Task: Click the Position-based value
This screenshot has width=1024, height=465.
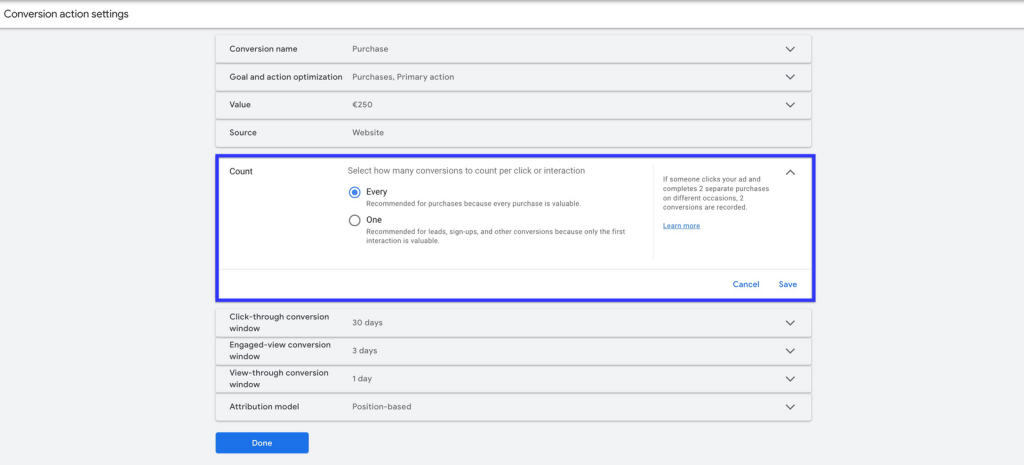Action: (381, 406)
